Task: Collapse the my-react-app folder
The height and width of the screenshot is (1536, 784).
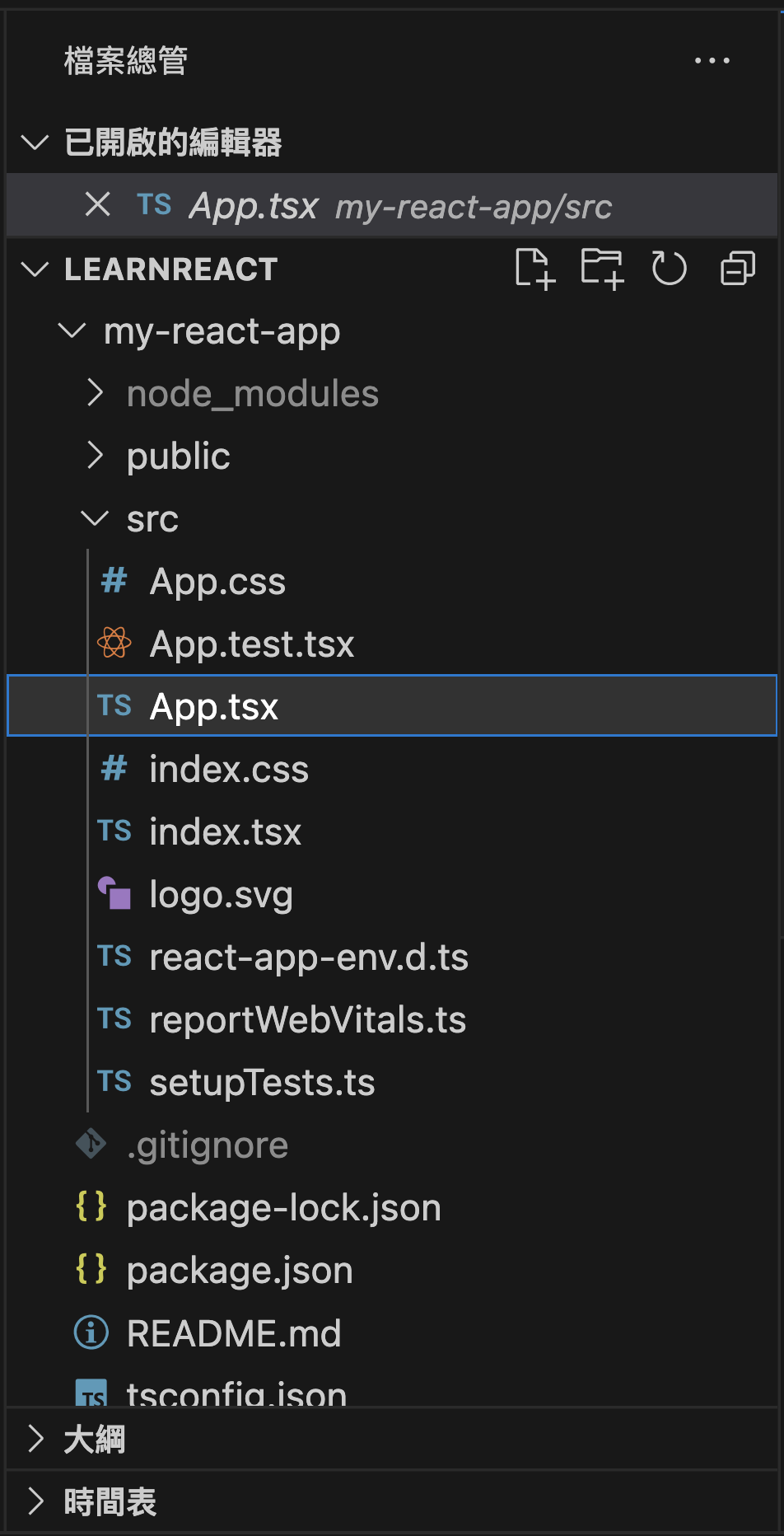Action: pyautogui.click(x=72, y=331)
